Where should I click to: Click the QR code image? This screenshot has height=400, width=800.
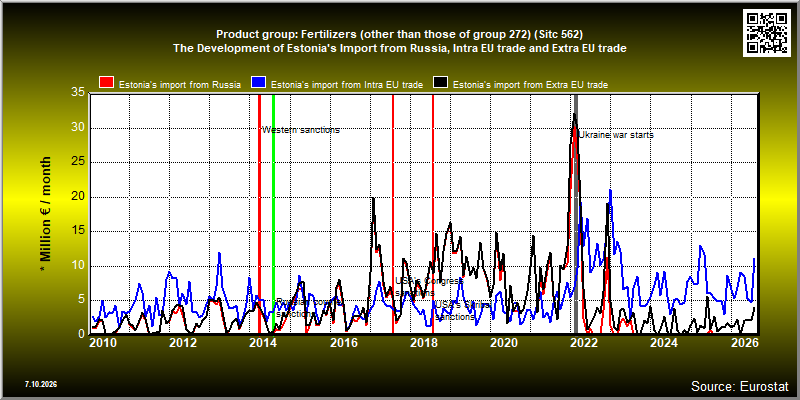point(767,32)
